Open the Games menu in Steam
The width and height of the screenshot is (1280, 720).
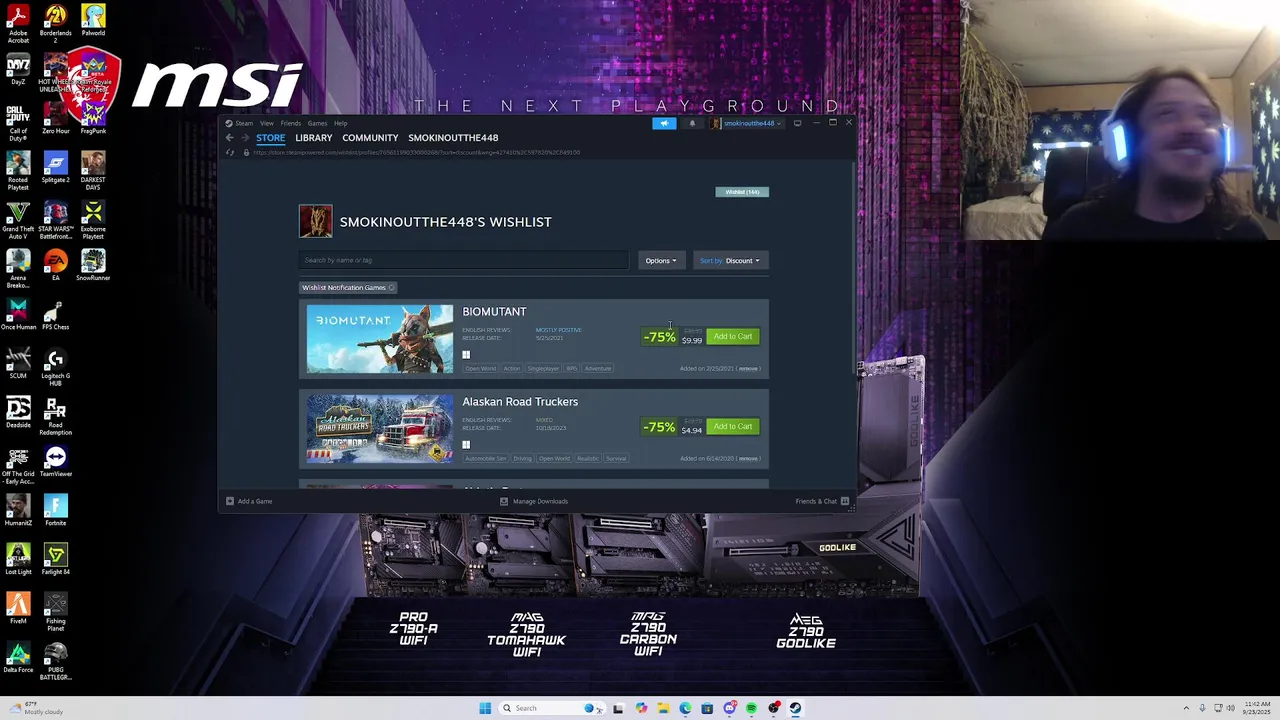(317, 123)
